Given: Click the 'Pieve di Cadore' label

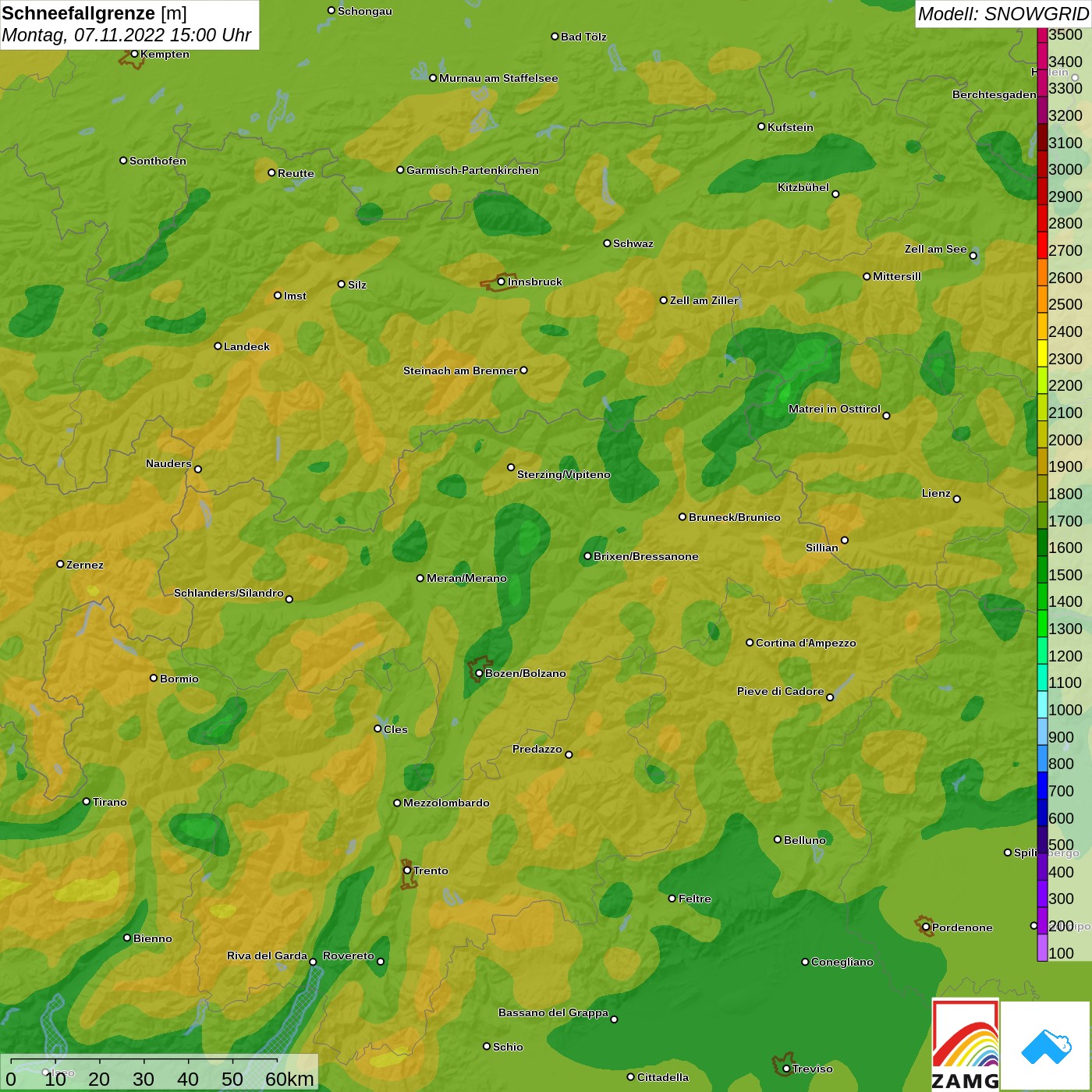Looking at the screenshot, I should [781, 691].
